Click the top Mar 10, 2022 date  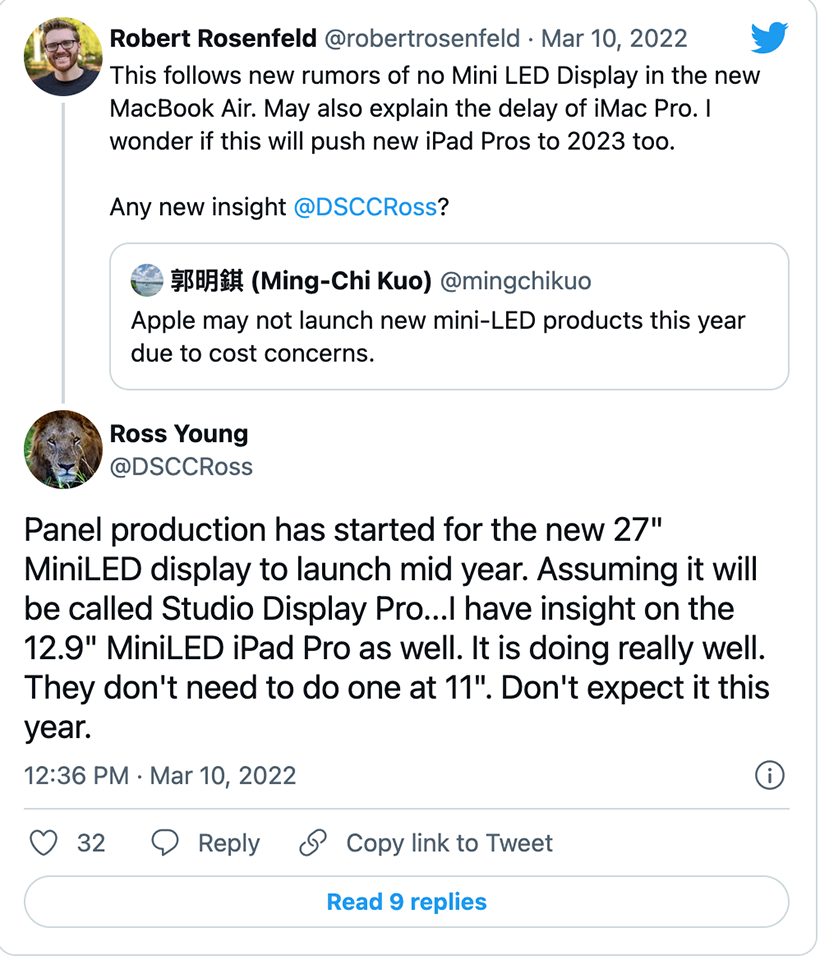614,39
